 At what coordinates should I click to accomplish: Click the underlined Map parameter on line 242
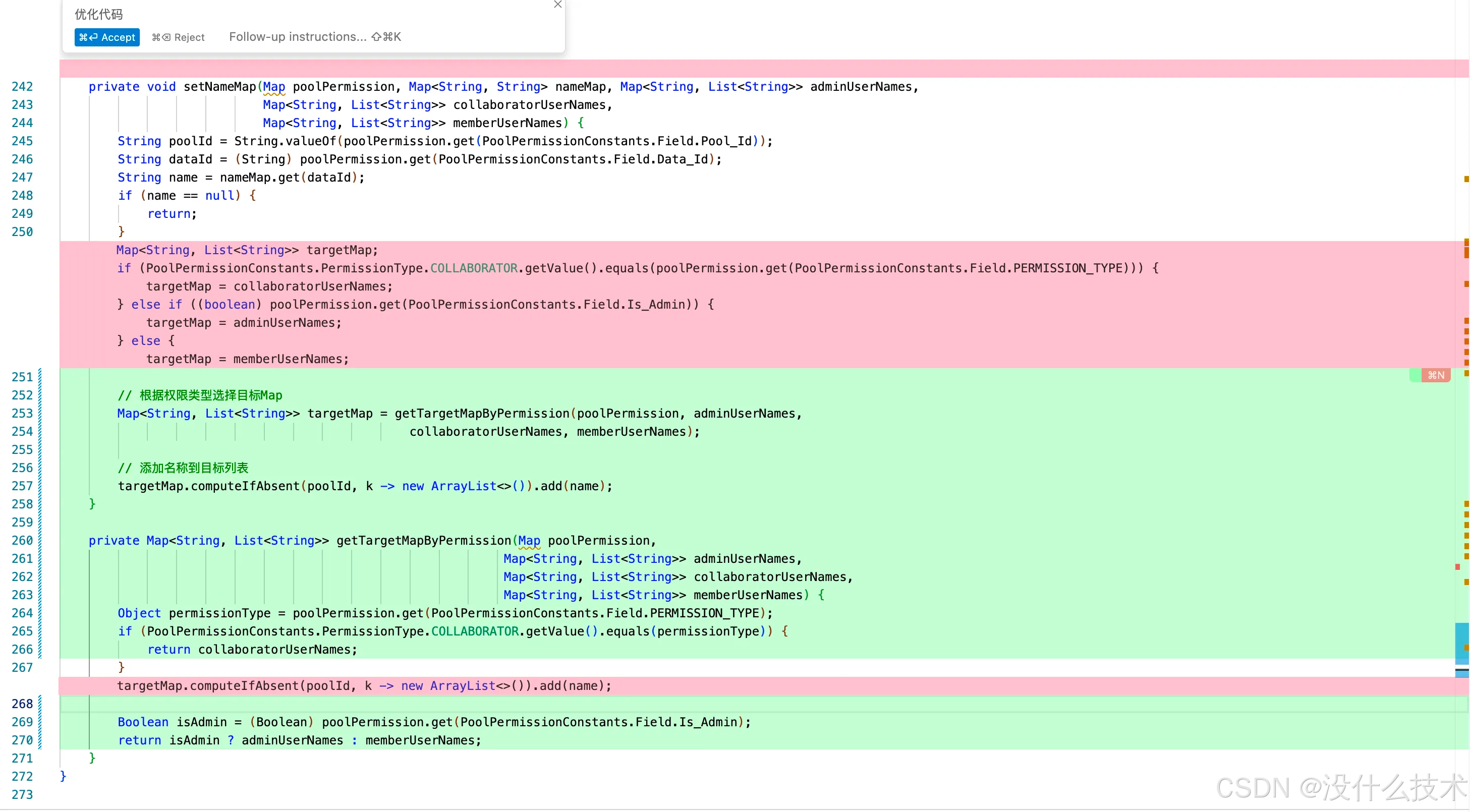[x=274, y=87]
